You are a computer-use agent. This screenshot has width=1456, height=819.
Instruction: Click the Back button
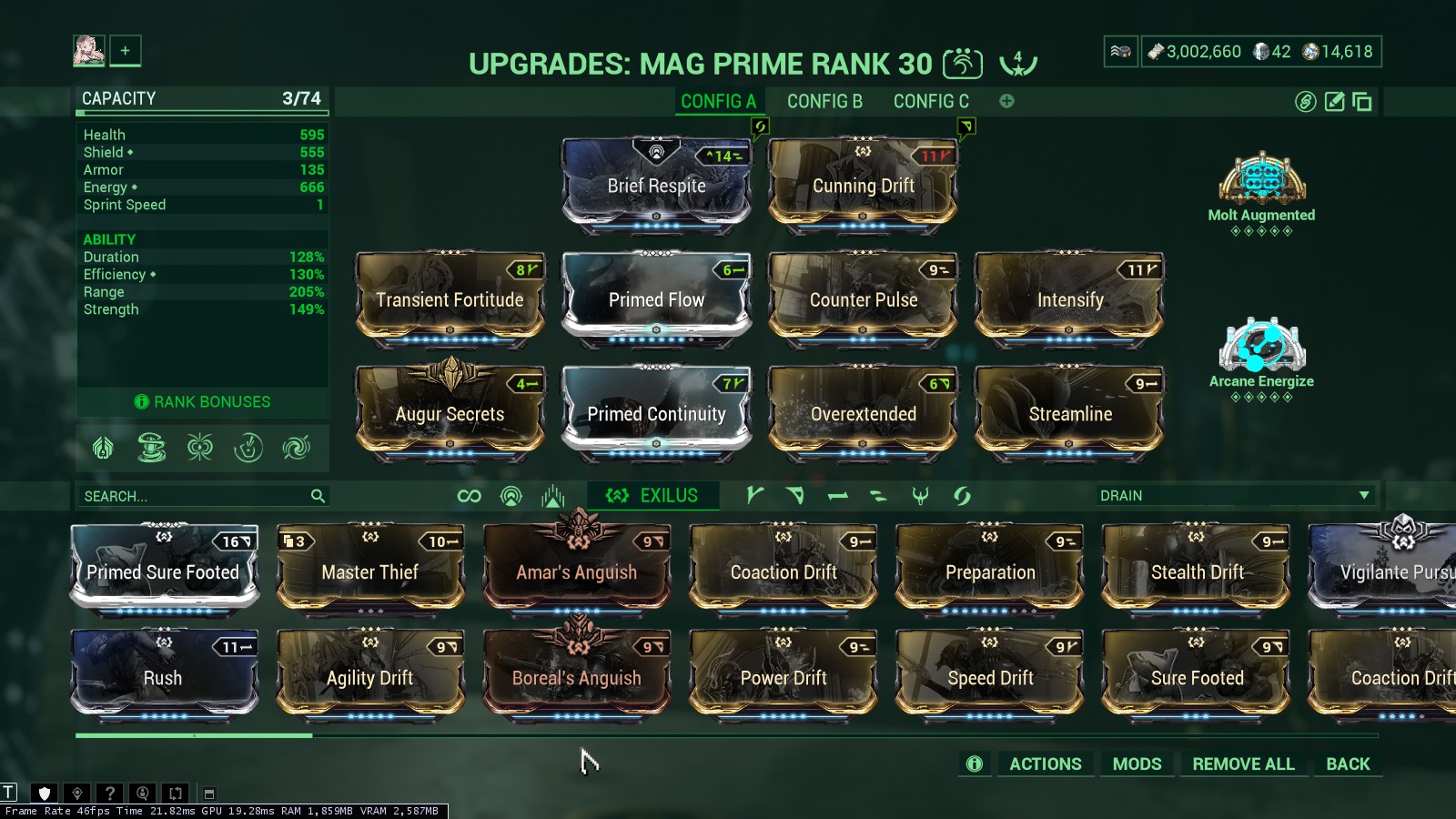1348,764
